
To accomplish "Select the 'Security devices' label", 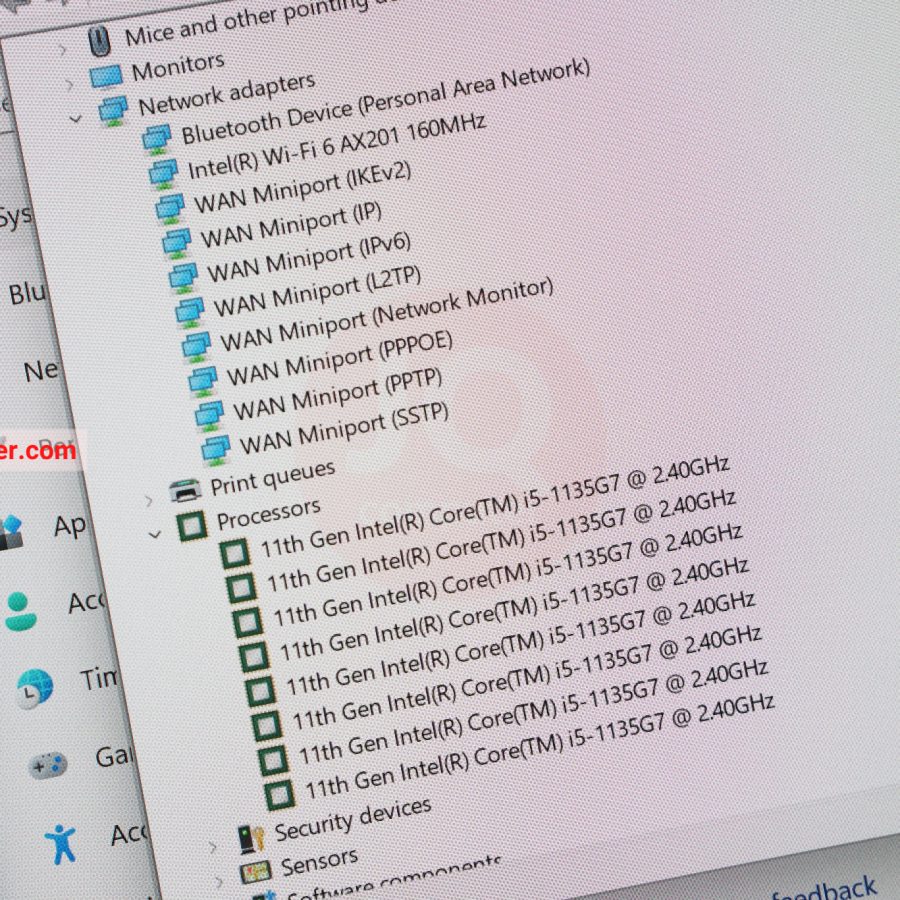I will 353,819.
